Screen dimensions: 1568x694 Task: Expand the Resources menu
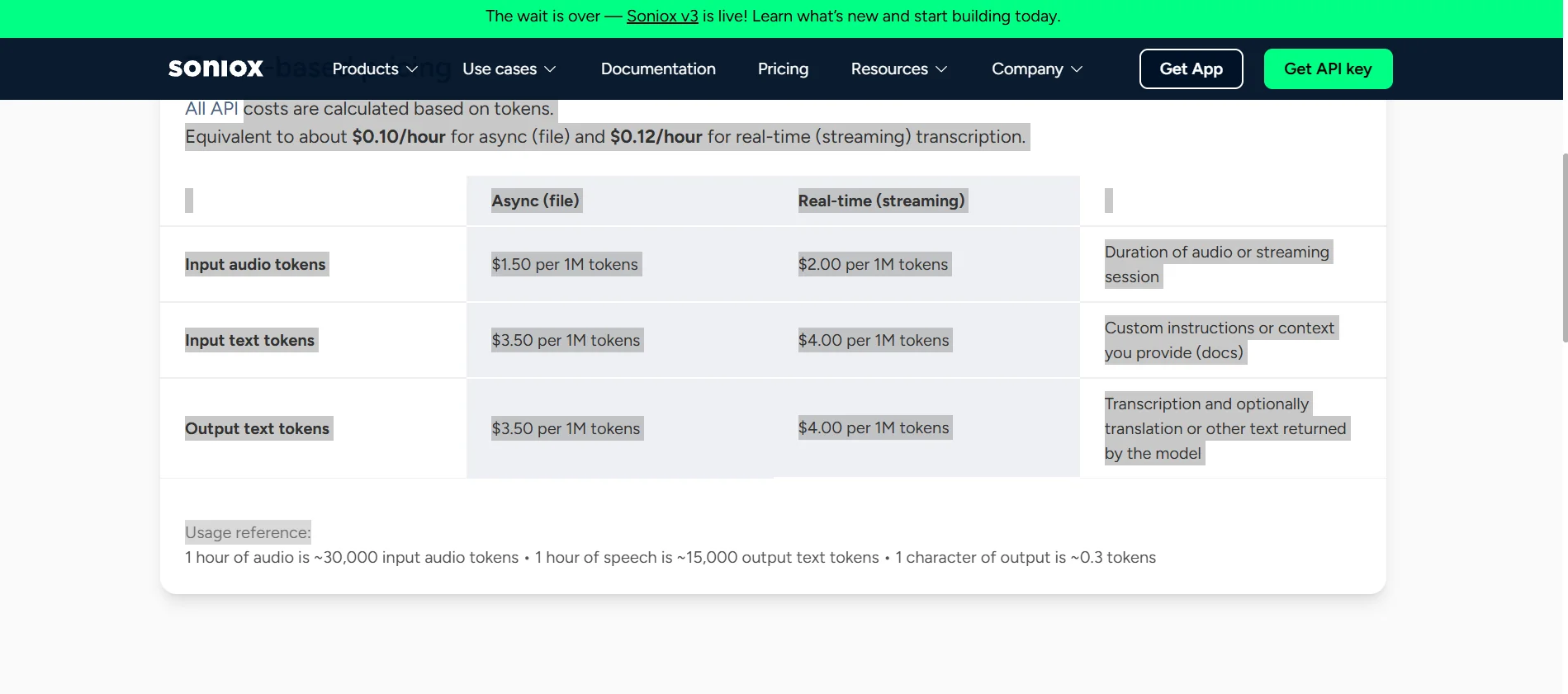click(898, 69)
